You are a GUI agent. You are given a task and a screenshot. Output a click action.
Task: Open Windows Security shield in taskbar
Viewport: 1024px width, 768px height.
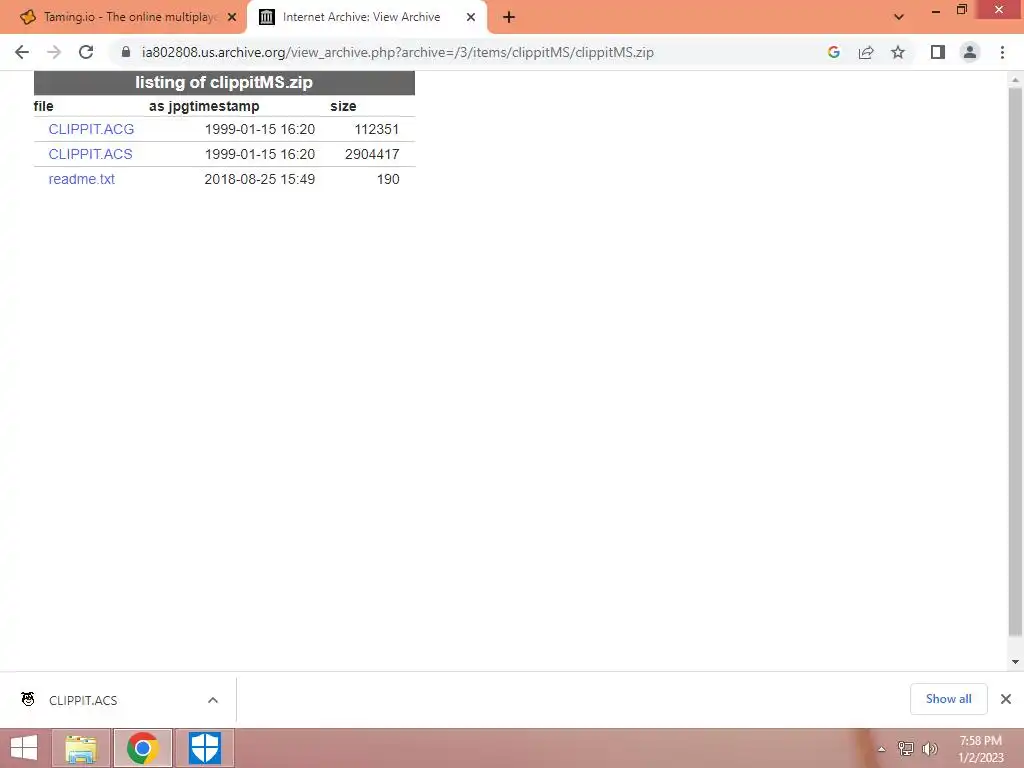[204, 748]
